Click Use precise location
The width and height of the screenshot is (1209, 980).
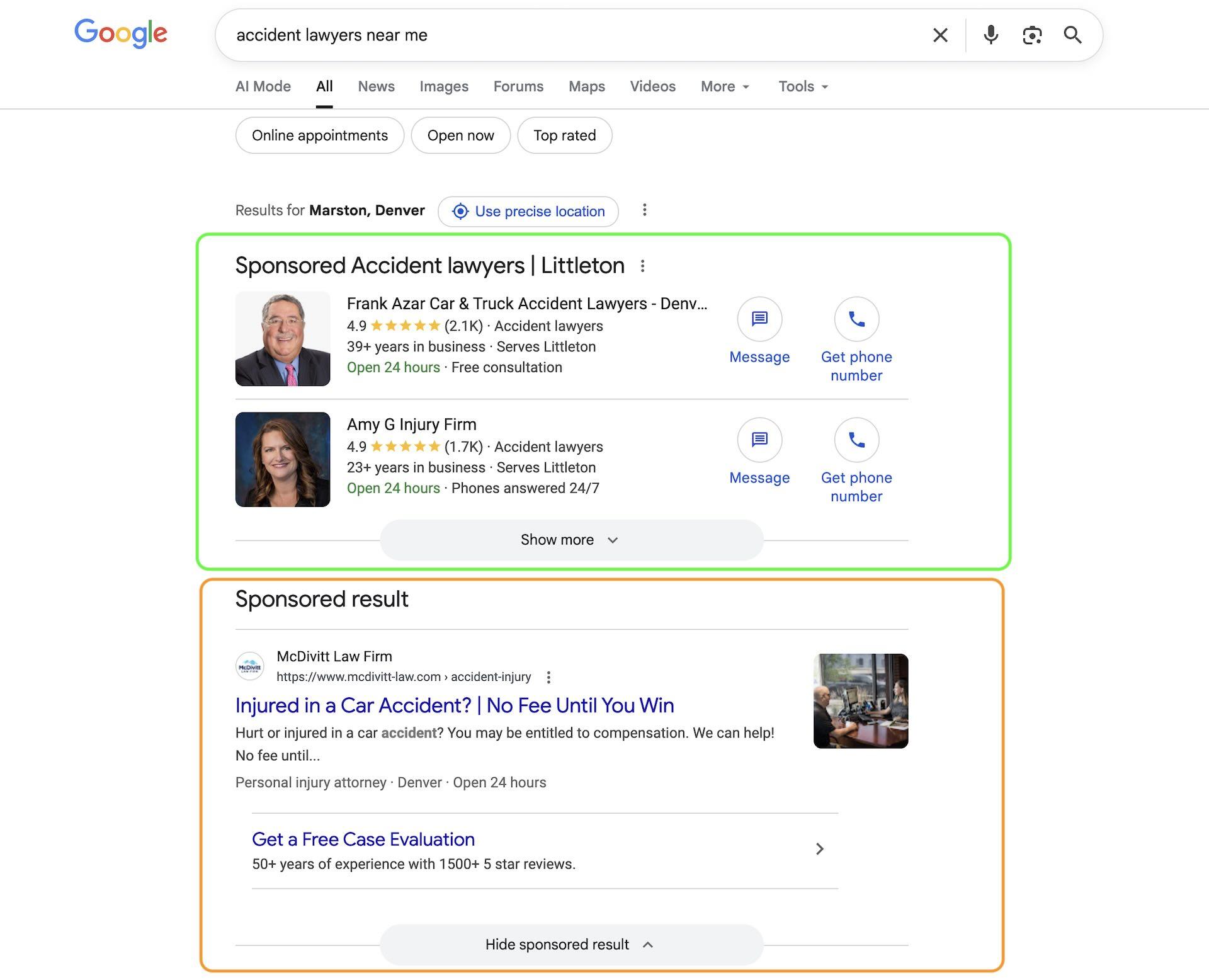[528, 211]
